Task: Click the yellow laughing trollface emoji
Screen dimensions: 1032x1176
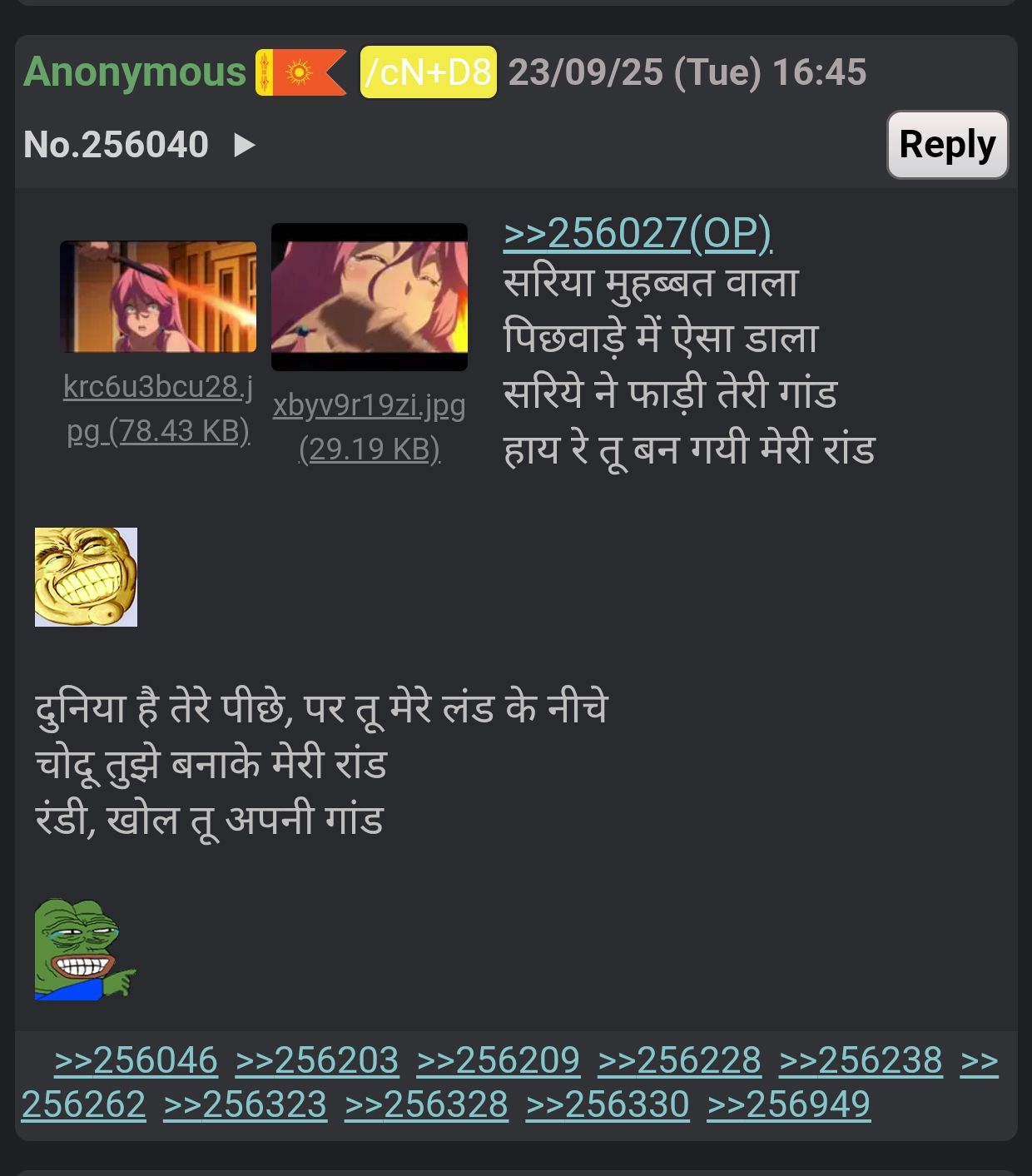Action: (x=86, y=577)
